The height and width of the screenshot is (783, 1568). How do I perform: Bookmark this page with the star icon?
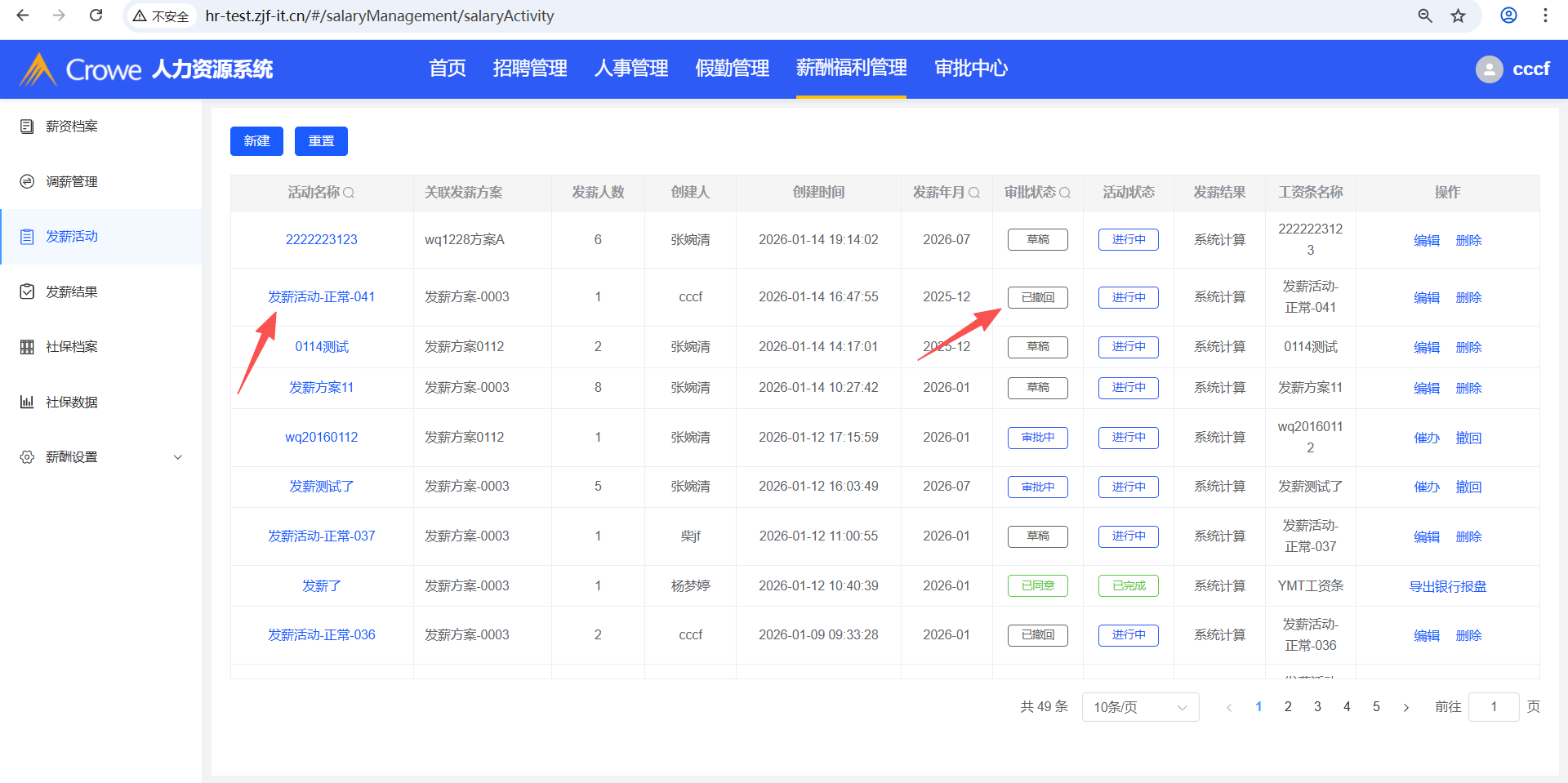1458,16
